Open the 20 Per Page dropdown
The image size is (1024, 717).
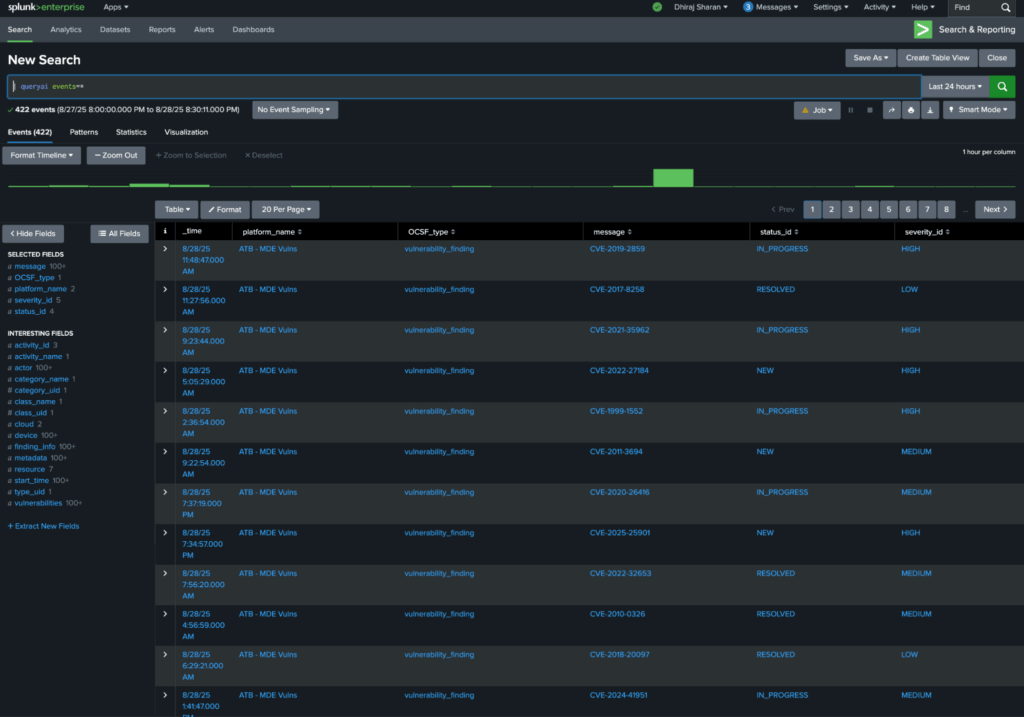[286, 210]
